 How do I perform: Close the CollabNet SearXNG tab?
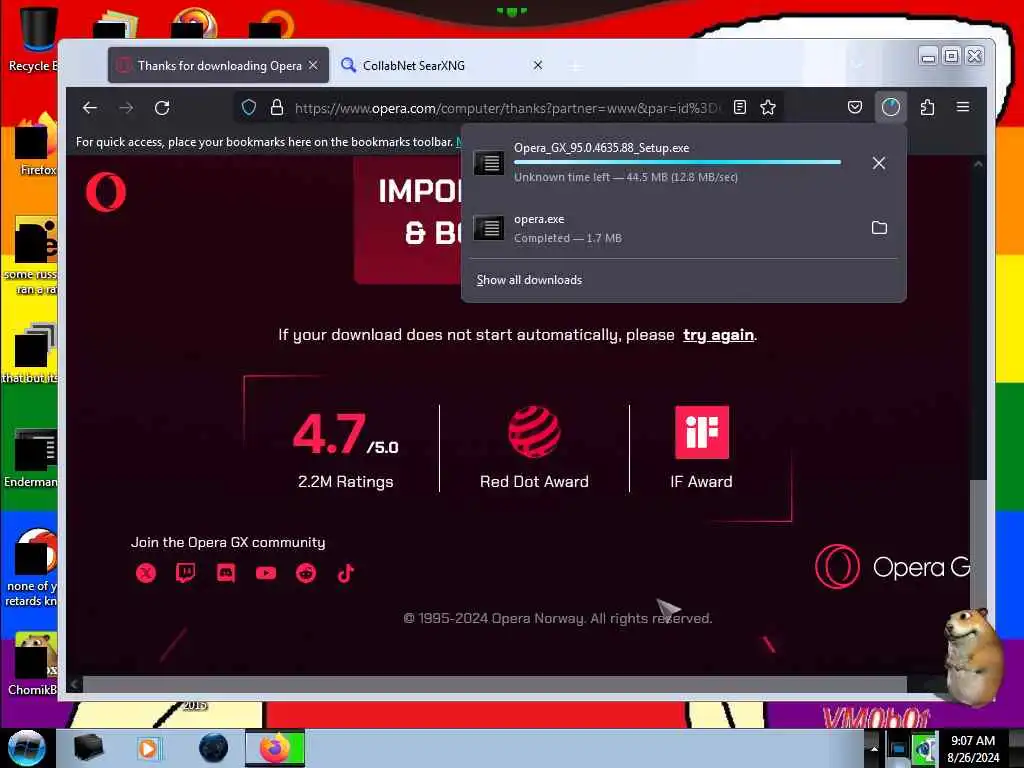click(537, 65)
